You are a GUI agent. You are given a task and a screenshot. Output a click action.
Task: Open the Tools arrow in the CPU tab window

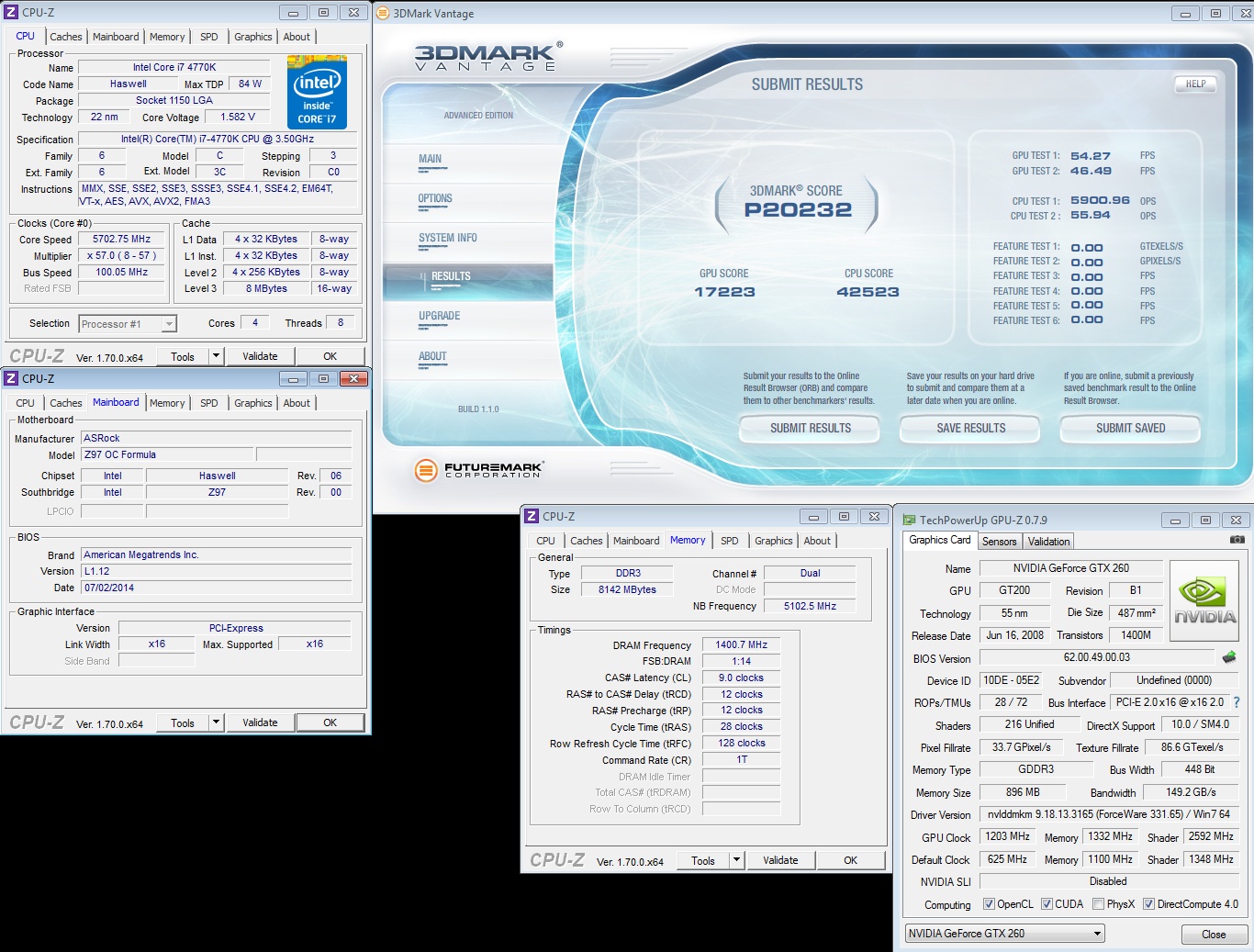[x=216, y=356]
